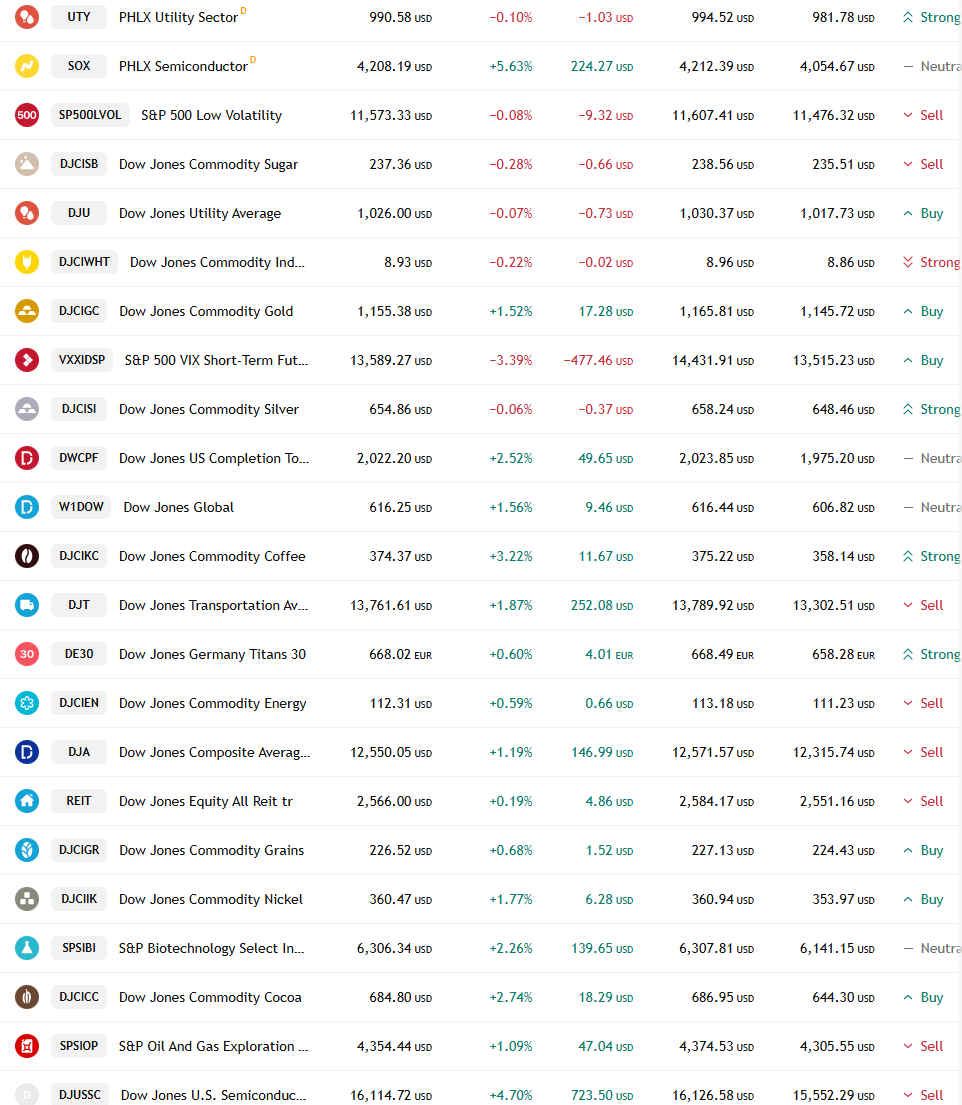Open the PHLX Utility Sector link
Viewport: 962px width, 1105px height.
(178, 18)
